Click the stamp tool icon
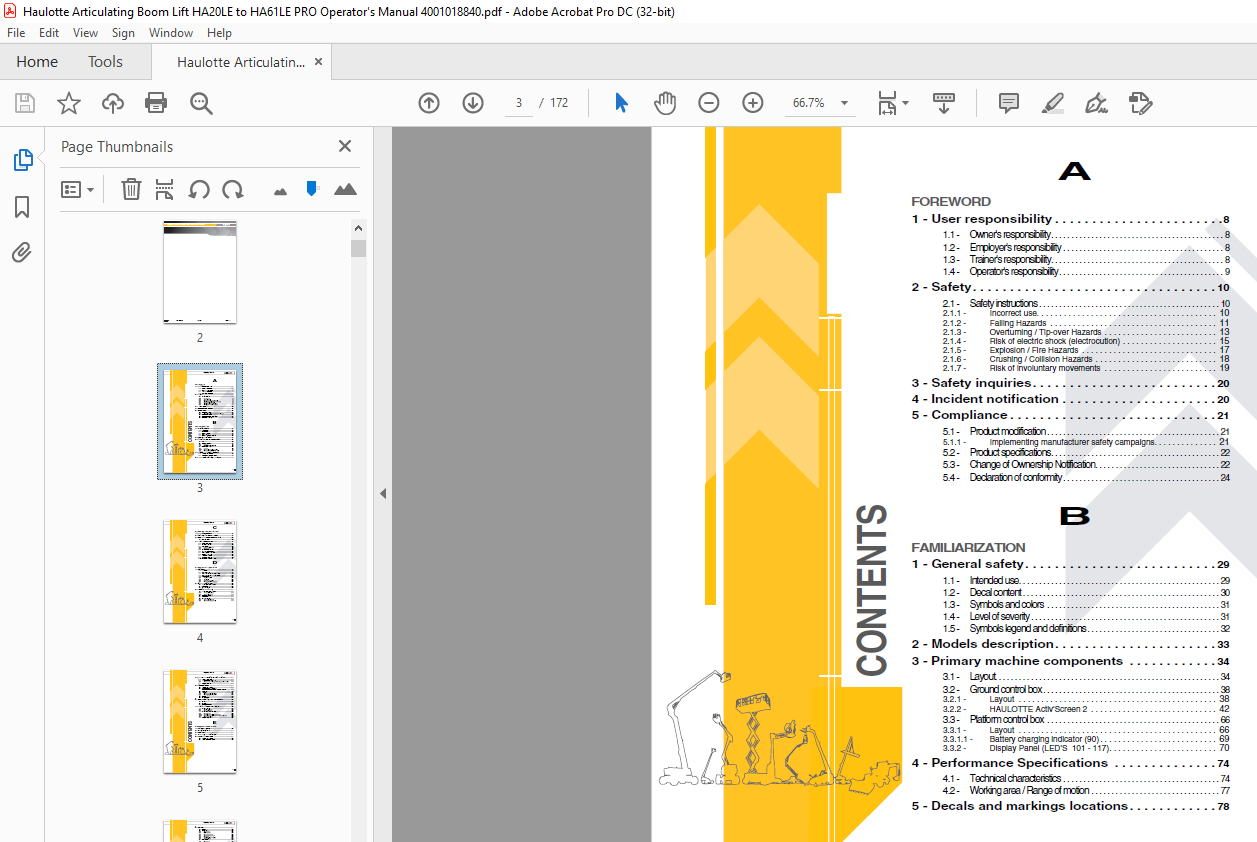Image resolution: width=1257 pixels, height=842 pixels. click(1141, 103)
